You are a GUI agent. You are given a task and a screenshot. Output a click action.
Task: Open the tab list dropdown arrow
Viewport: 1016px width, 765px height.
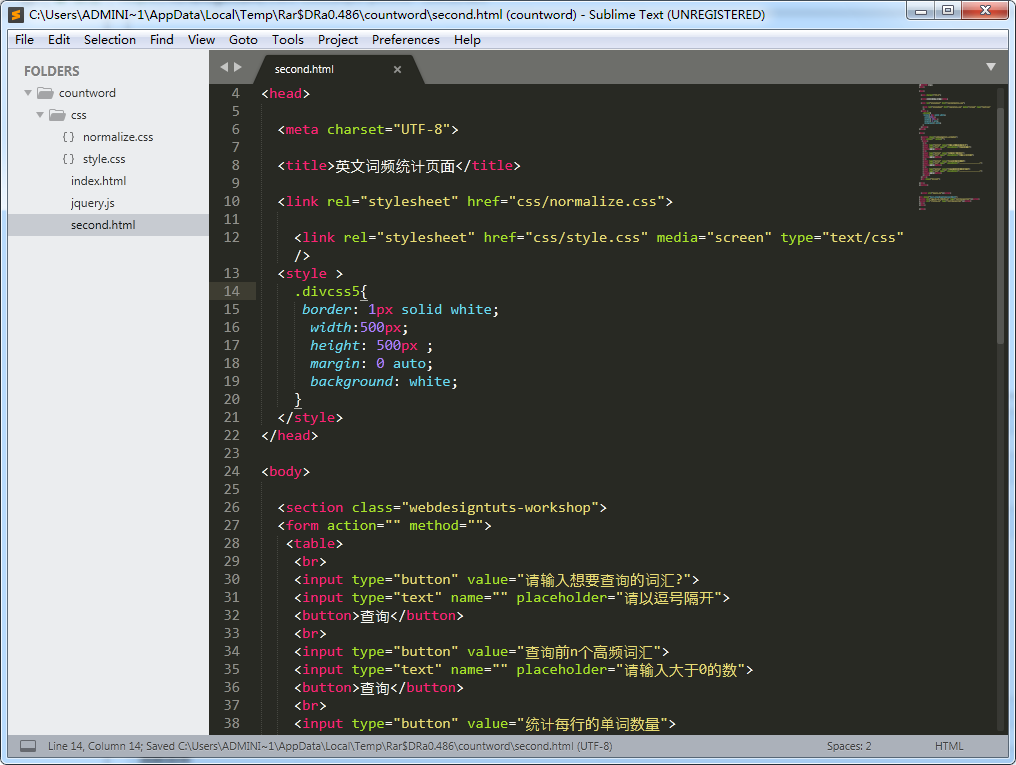pyautogui.click(x=990, y=67)
